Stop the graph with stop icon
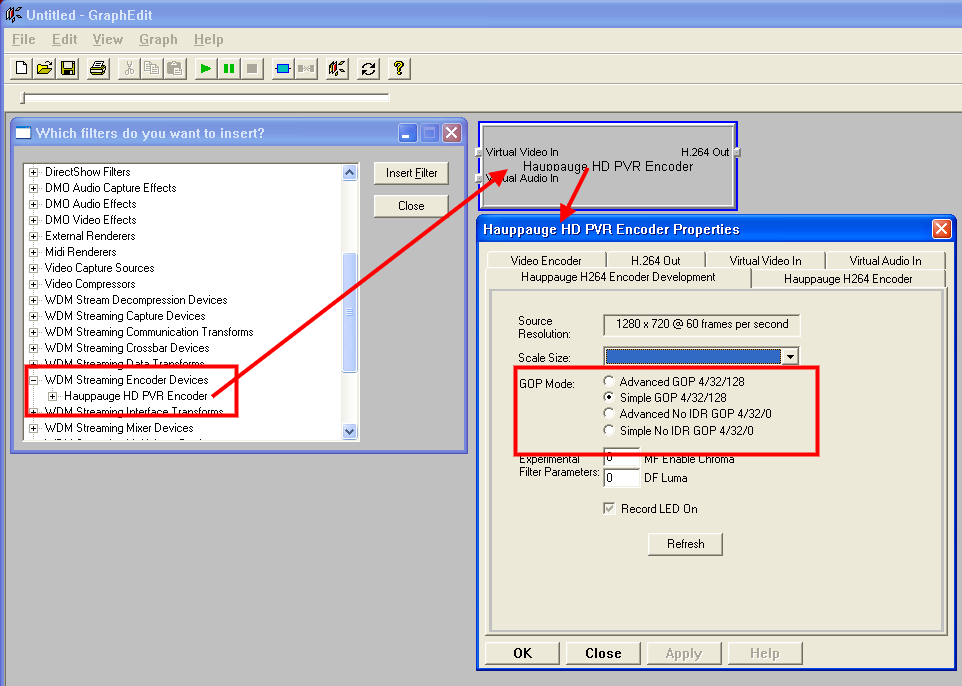962x686 pixels. click(252, 68)
